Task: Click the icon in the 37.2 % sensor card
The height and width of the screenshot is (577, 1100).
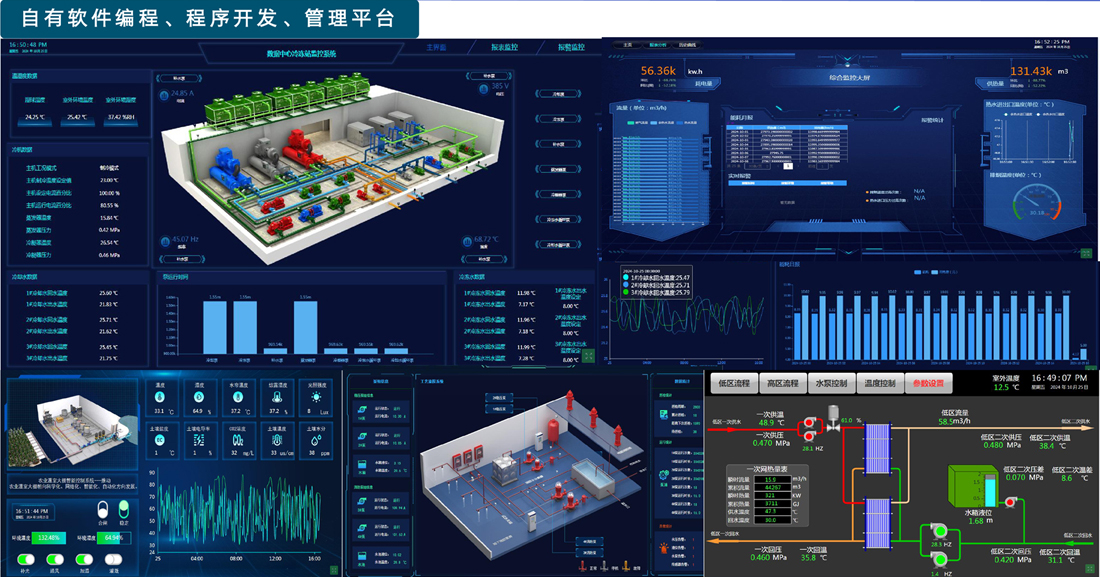Action: click(x=276, y=397)
